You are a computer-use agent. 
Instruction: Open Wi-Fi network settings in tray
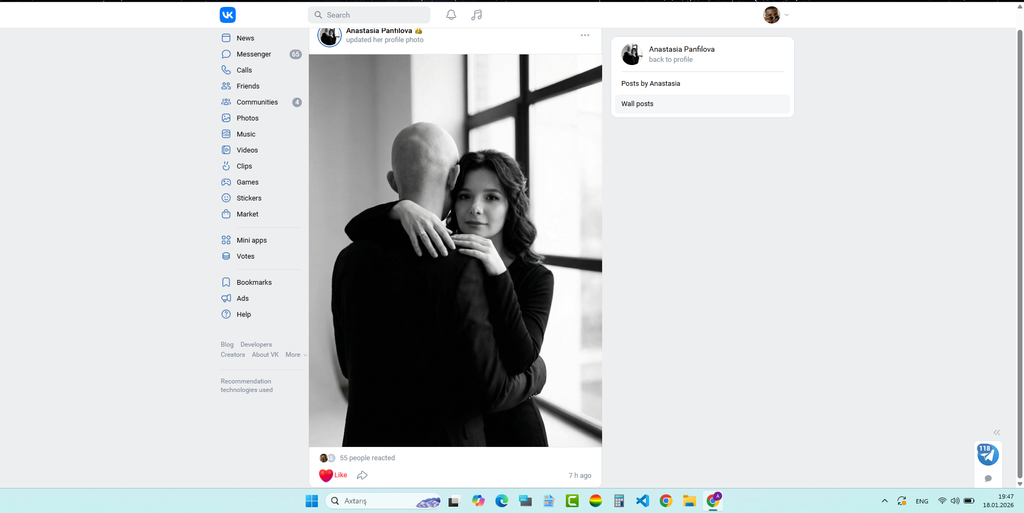pyautogui.click(x=942, y=501)
